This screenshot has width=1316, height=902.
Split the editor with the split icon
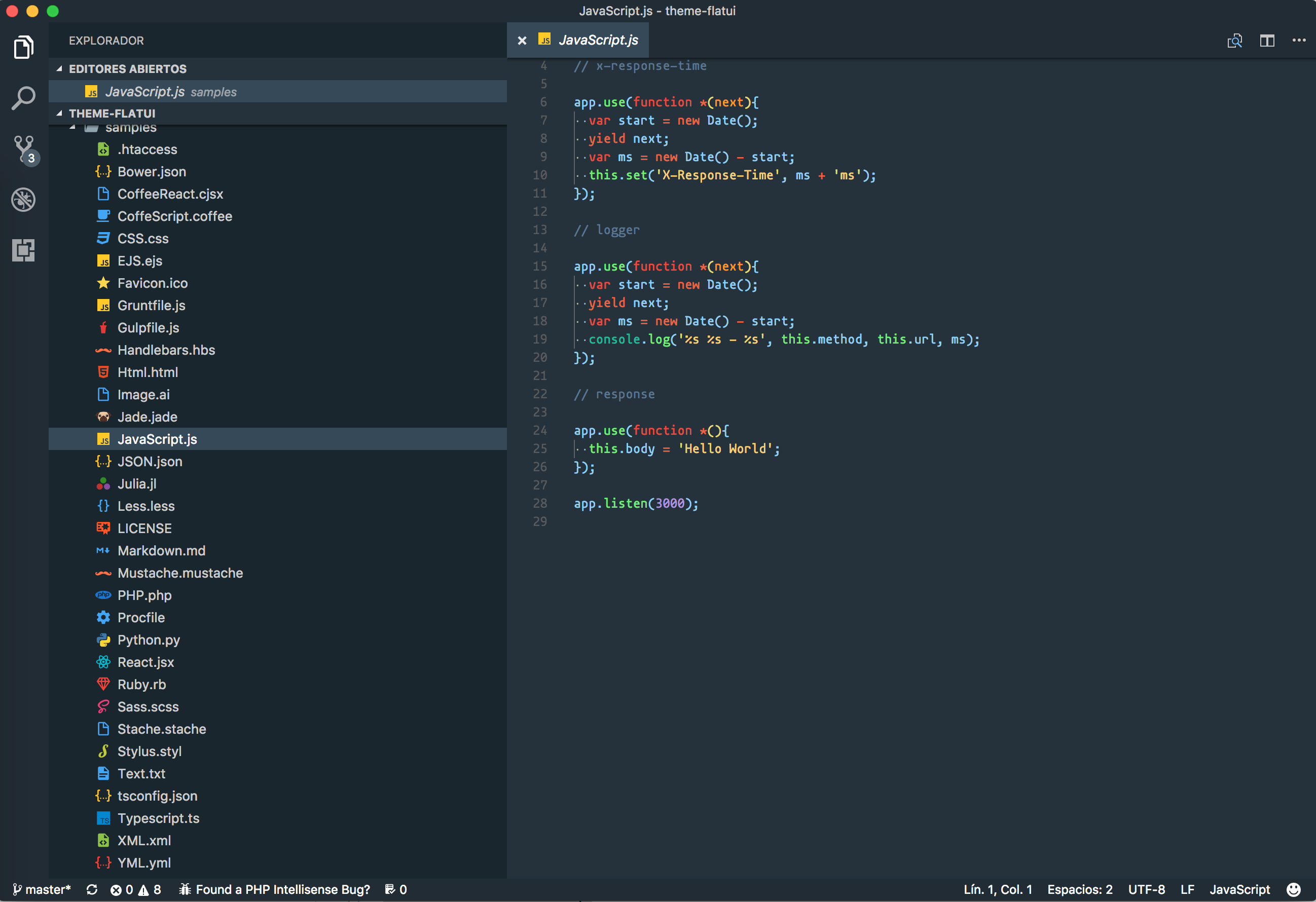pyautogui.click(x=1267, y=41)
